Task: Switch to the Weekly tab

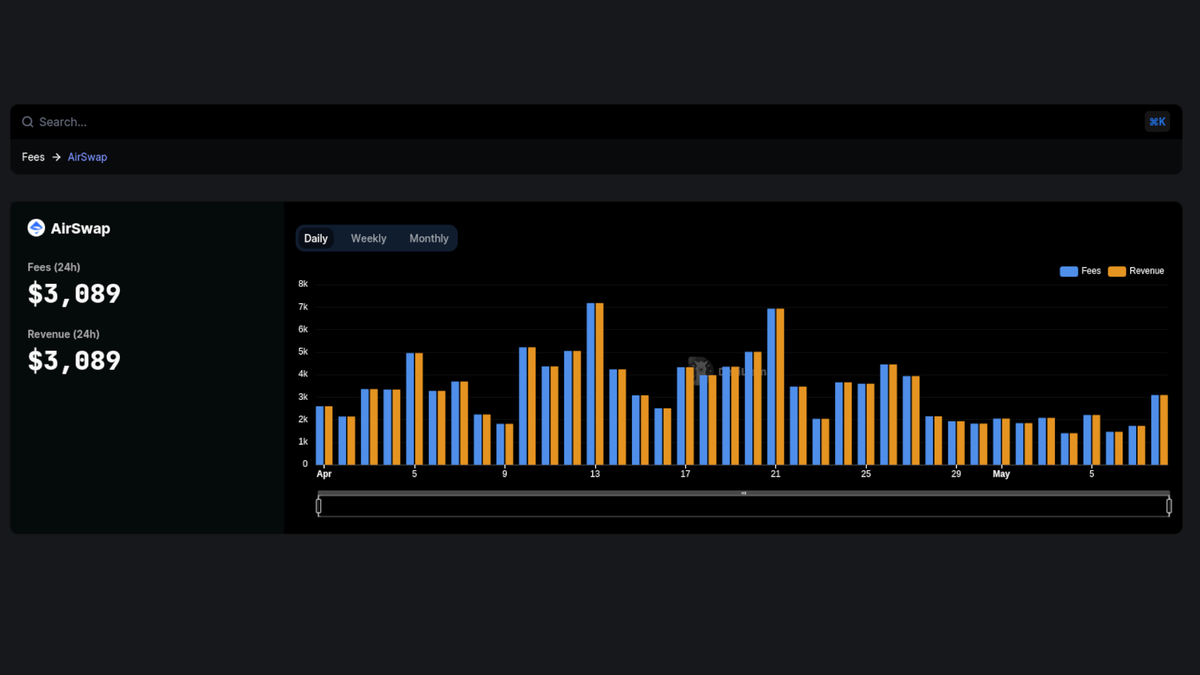Action: [x=368, y=238]
